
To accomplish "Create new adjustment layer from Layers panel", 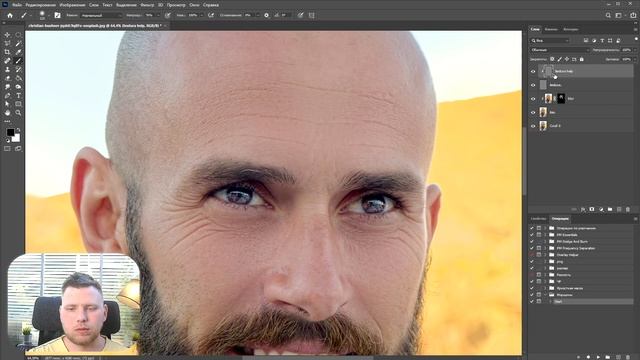I will point(601,209).
